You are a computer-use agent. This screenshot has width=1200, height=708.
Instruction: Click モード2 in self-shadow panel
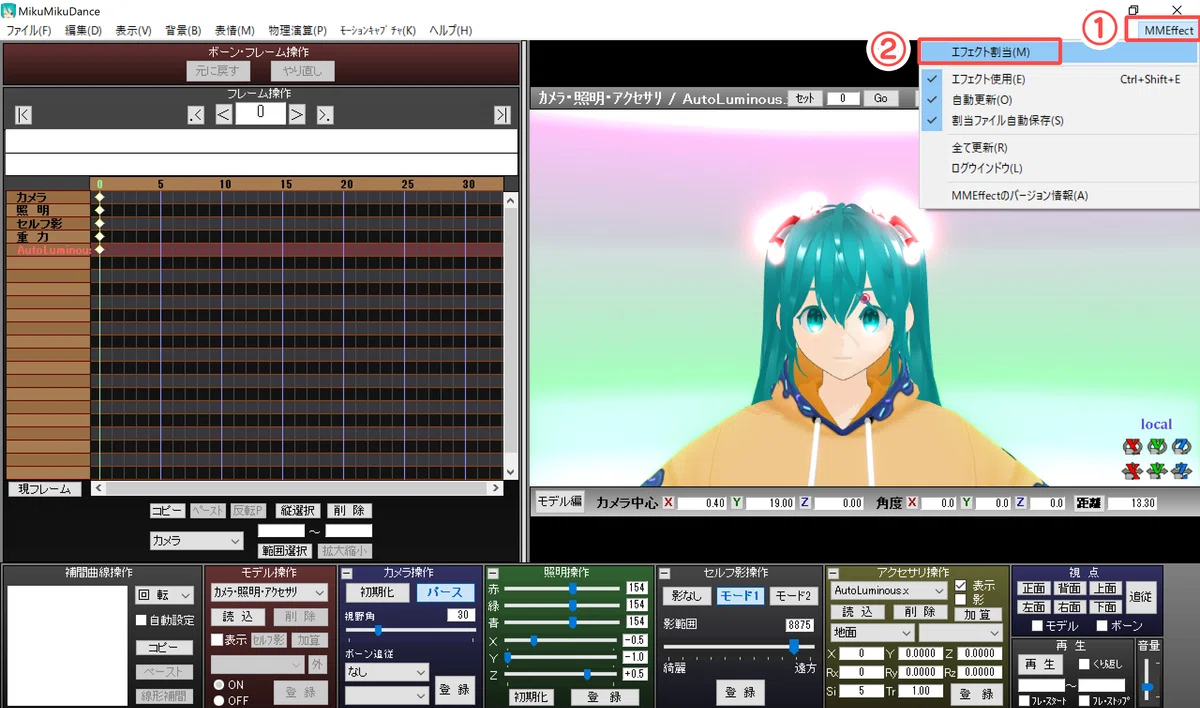click(x=792, y=596)
